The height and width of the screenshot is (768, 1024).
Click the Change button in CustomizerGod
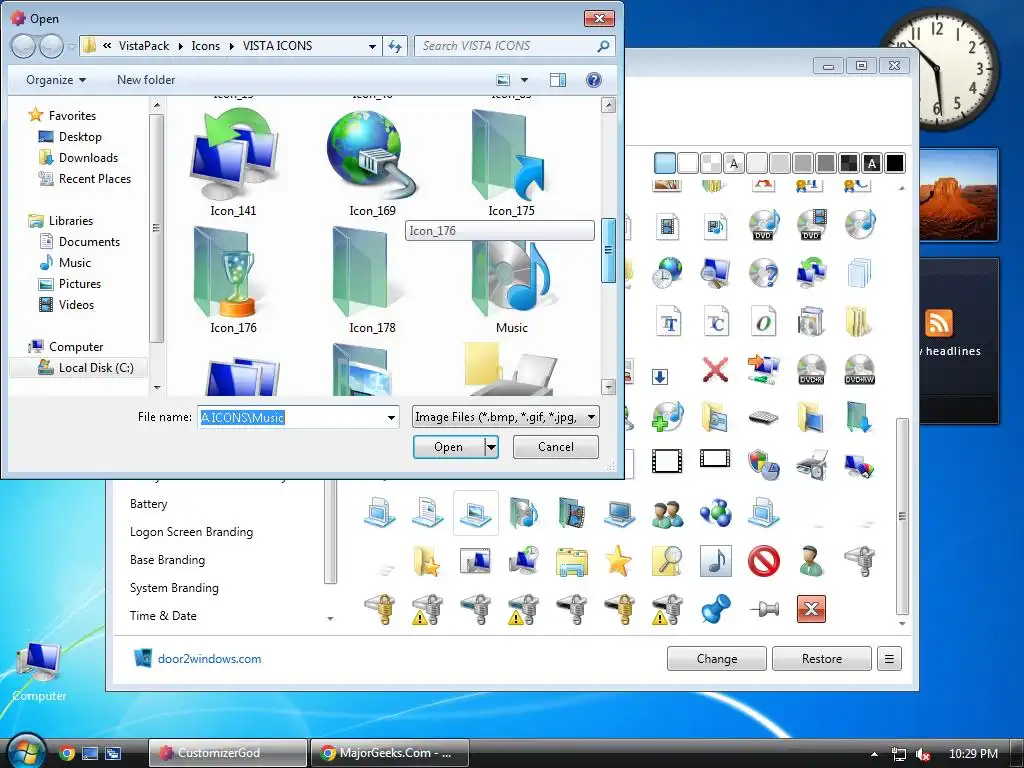[716, 658]
